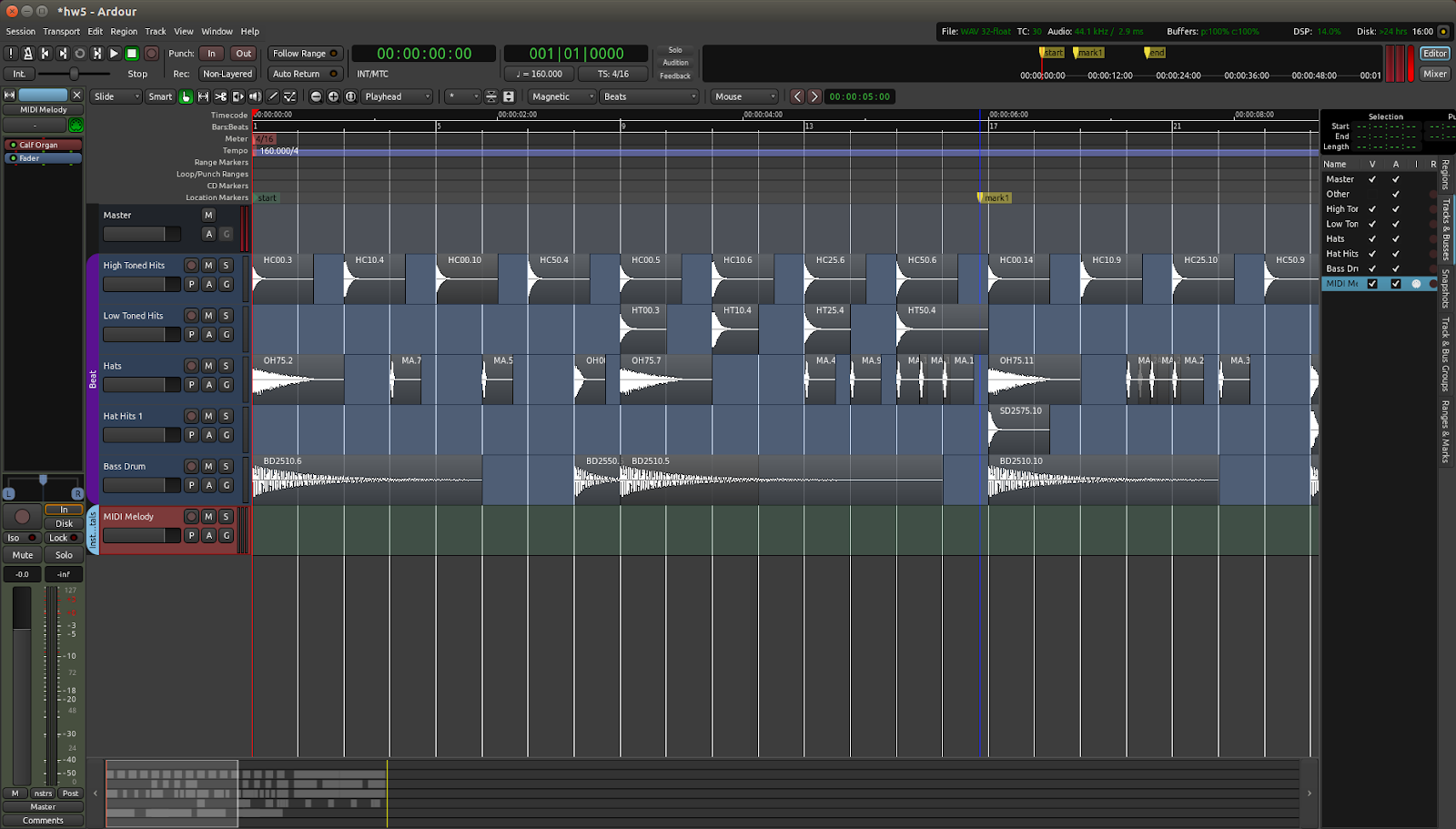The height and width of the screenshot is (829, 1456).
Task: Toggle the Auto Return option
Action: coord(305,74)
